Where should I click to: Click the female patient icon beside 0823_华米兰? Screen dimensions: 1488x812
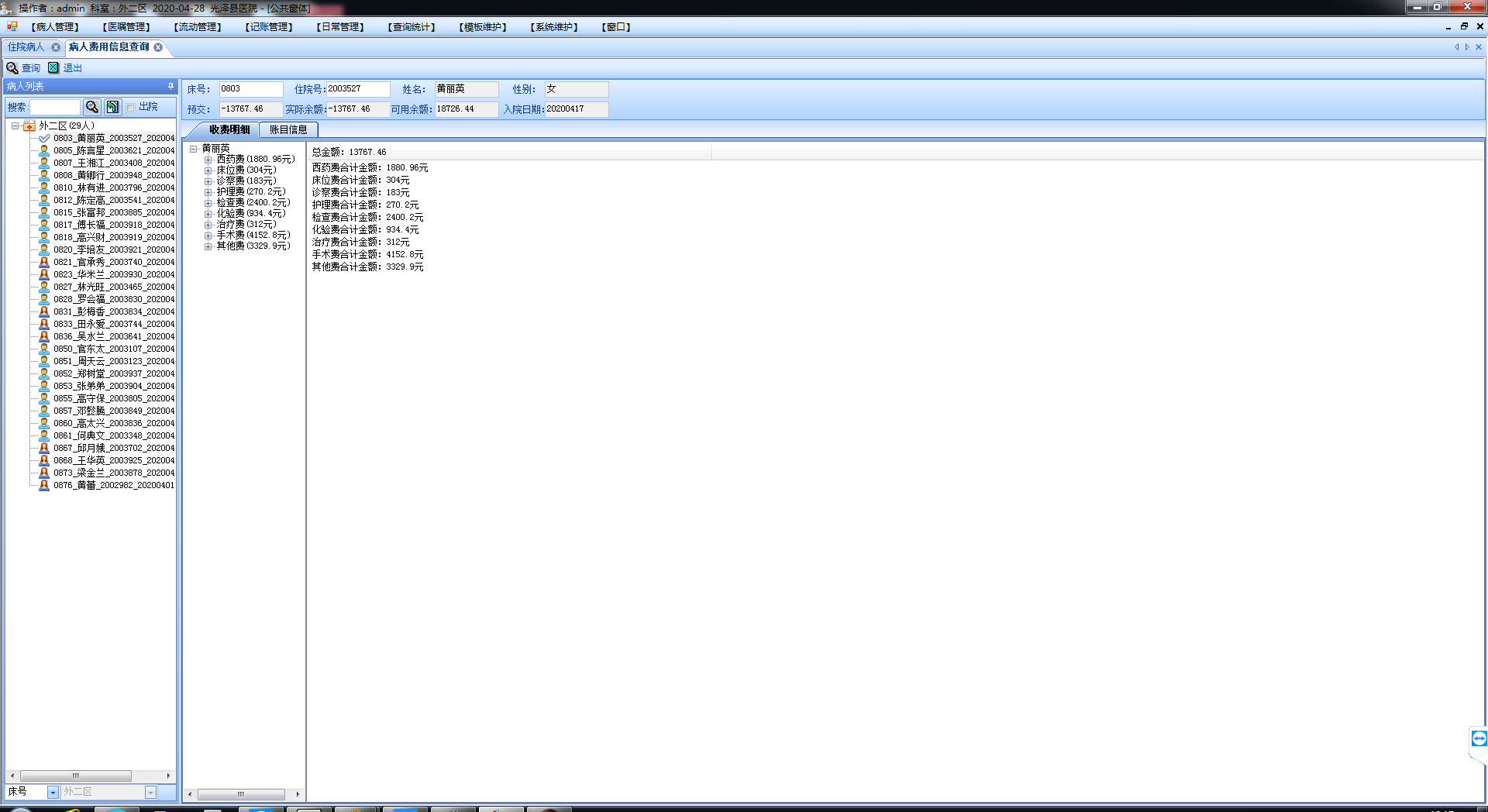click(x=44, y=274)
